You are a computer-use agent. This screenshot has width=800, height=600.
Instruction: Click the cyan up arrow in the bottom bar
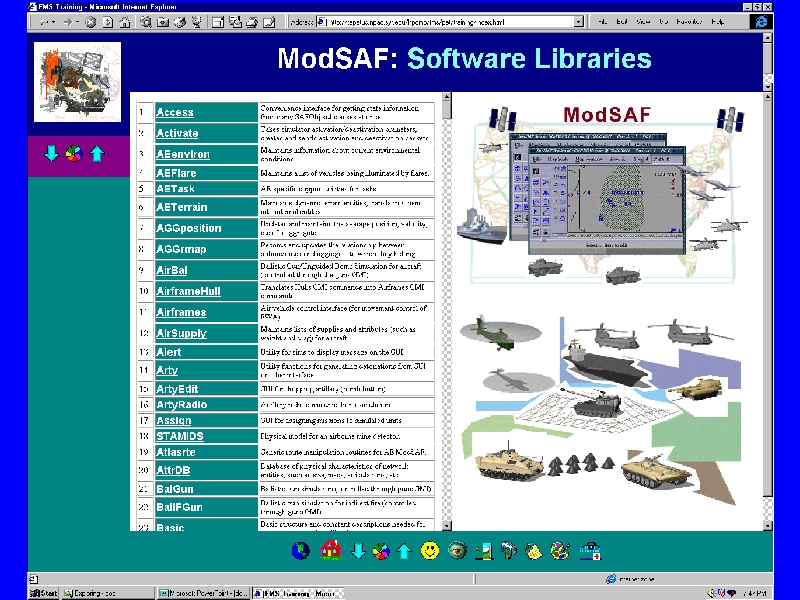pos(404,551)
